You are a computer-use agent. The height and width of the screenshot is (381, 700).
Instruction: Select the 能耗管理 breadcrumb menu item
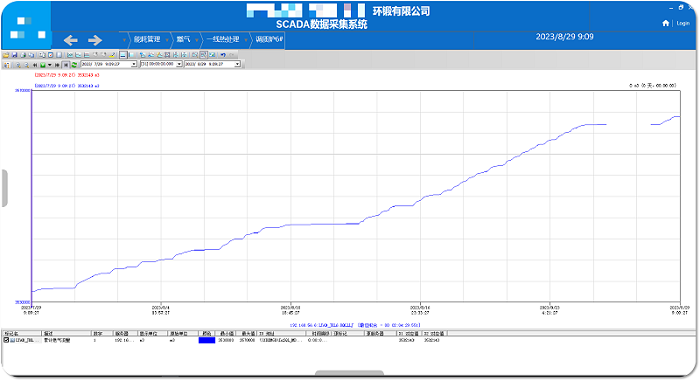(x=147, y=40)
